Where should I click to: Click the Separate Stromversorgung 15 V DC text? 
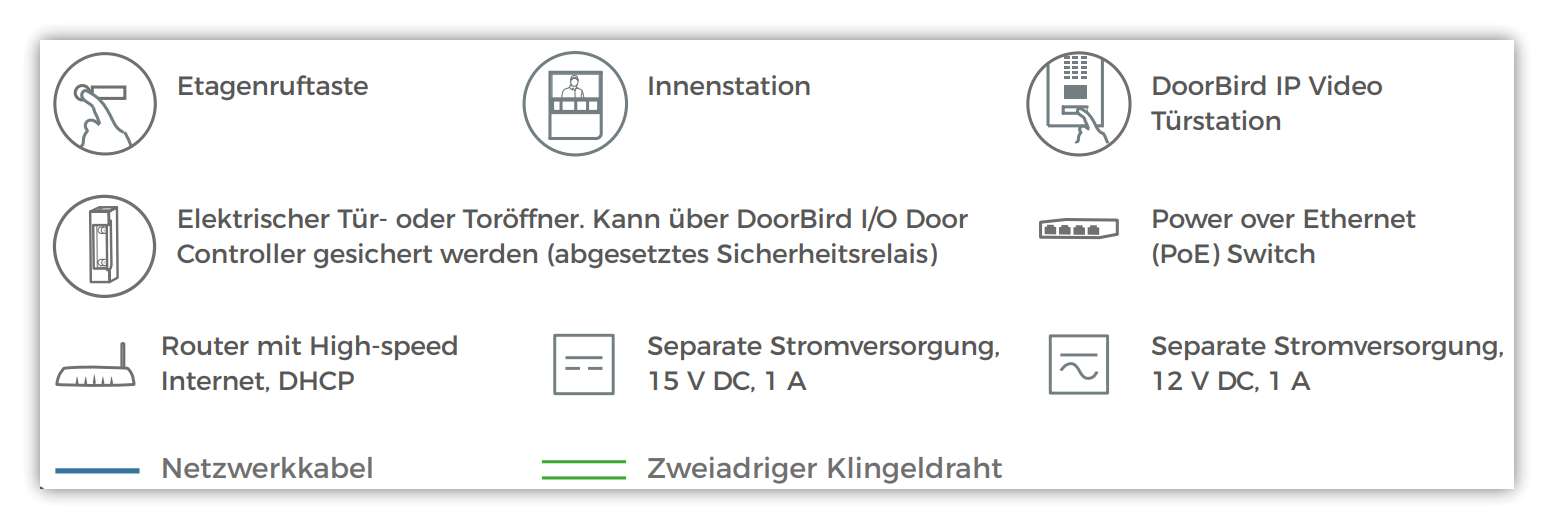(823, 364)
